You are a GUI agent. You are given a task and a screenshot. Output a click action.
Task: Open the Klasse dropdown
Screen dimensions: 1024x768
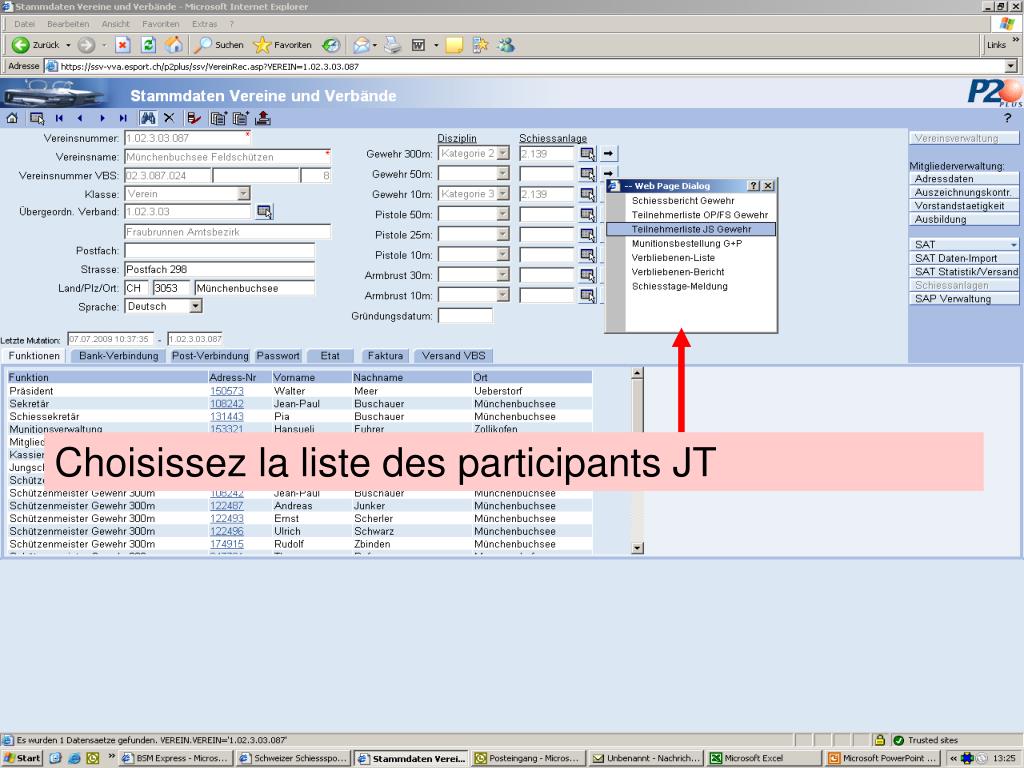pos(243,194)
